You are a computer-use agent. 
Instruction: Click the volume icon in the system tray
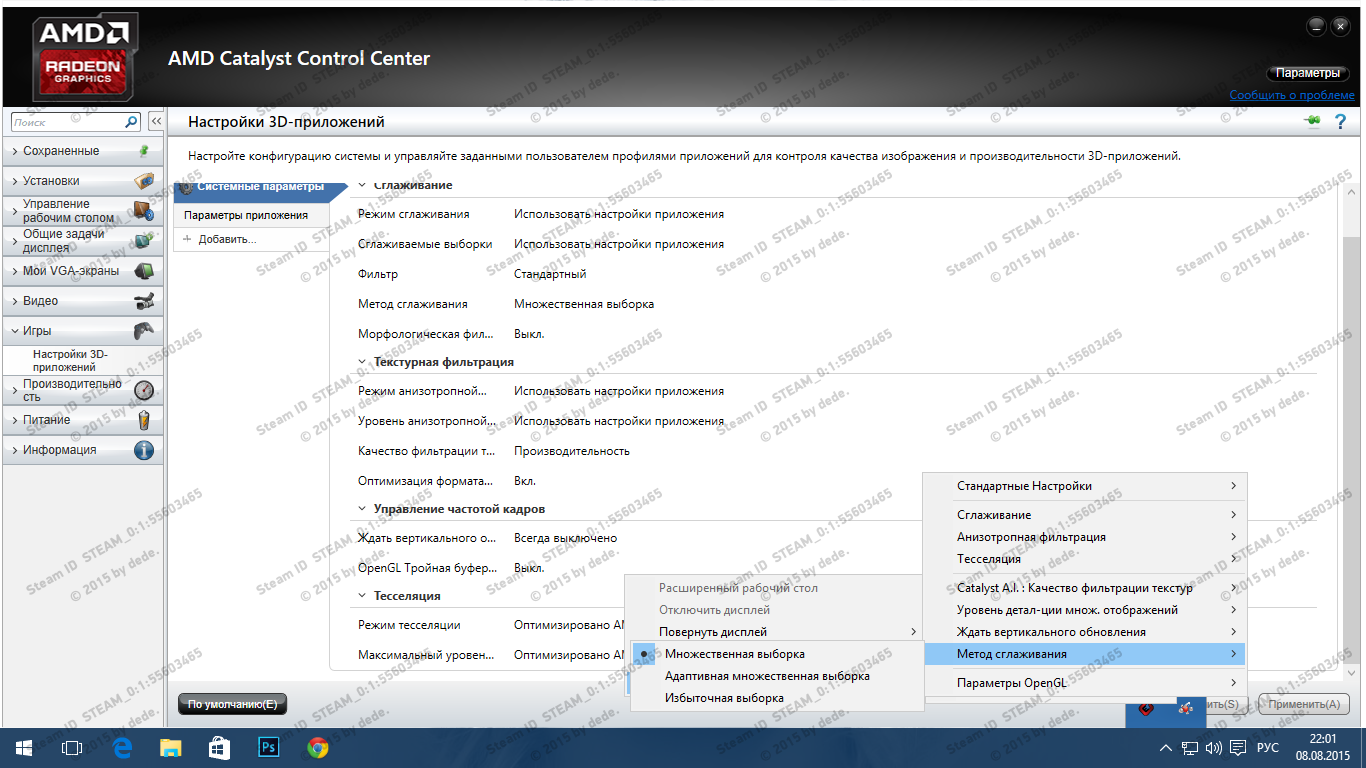(x=1214, y=748)
